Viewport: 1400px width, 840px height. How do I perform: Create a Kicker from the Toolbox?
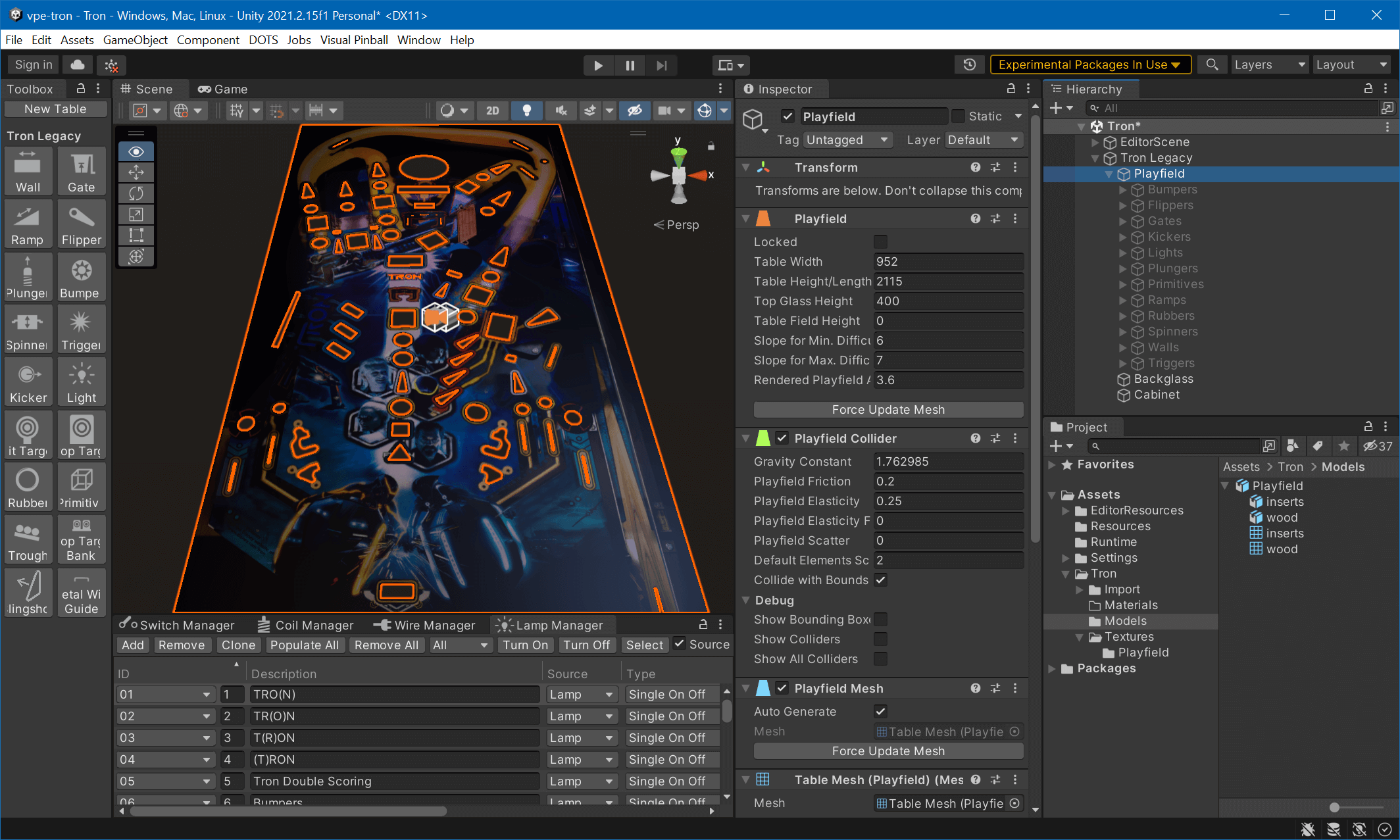tap(28, 382)
